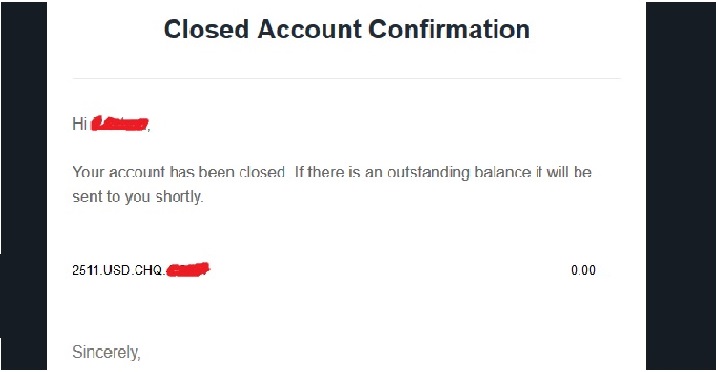Viewport: 716px width, 372px height.
Task: Click the 0.00 balance amount
Action: (x=583, y=270)
